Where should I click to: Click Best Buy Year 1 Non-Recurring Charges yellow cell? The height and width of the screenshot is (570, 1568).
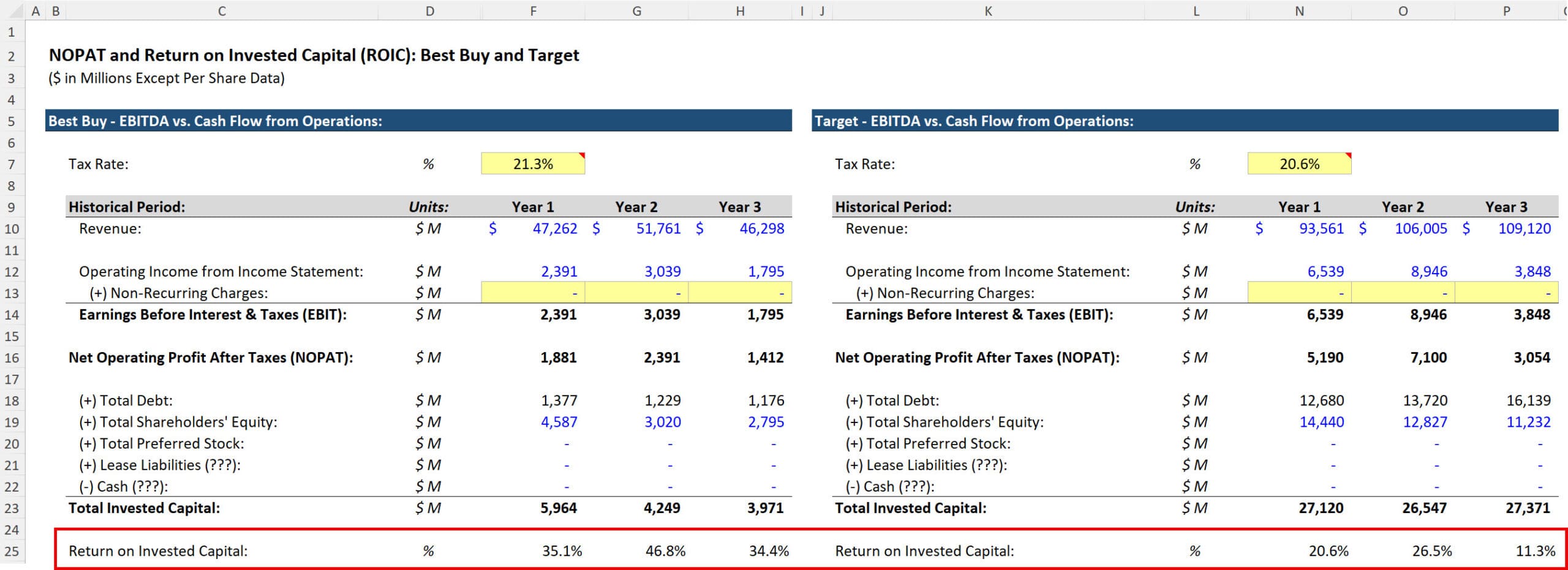pos(532,293)
